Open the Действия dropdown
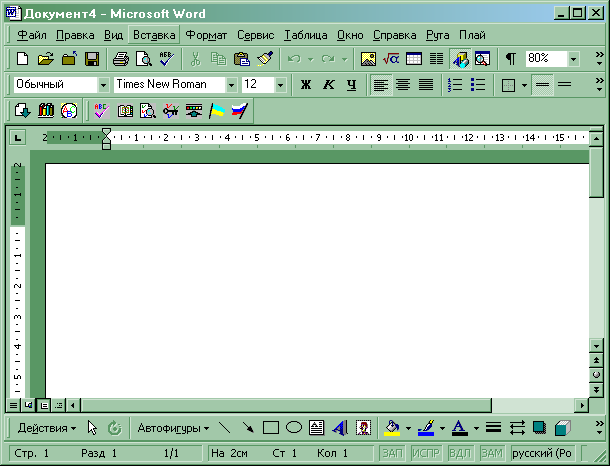Image resolution: width=610 pixels, height=466 pixels. click(47, 428)
